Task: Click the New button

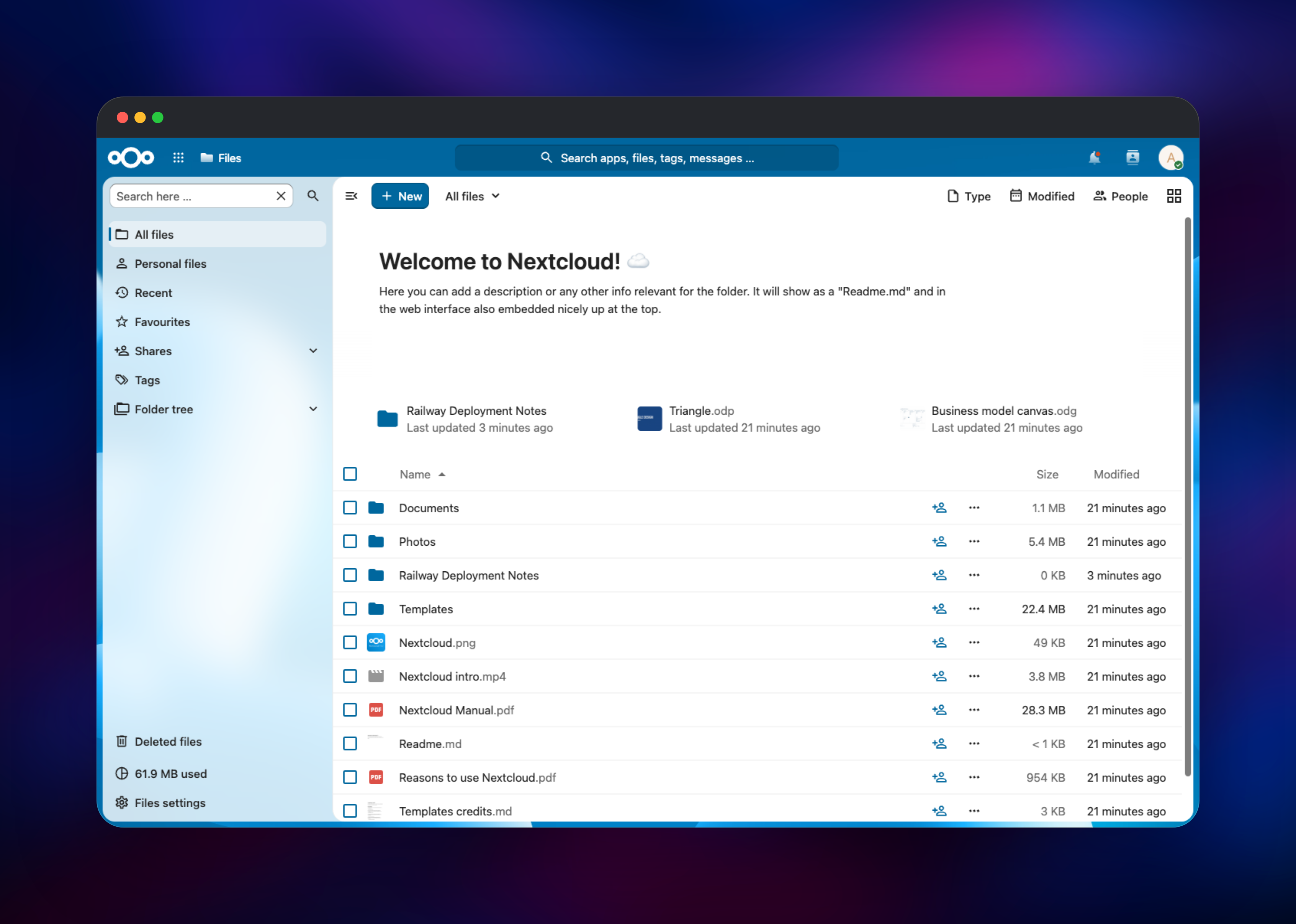Action: click(400, 196)
